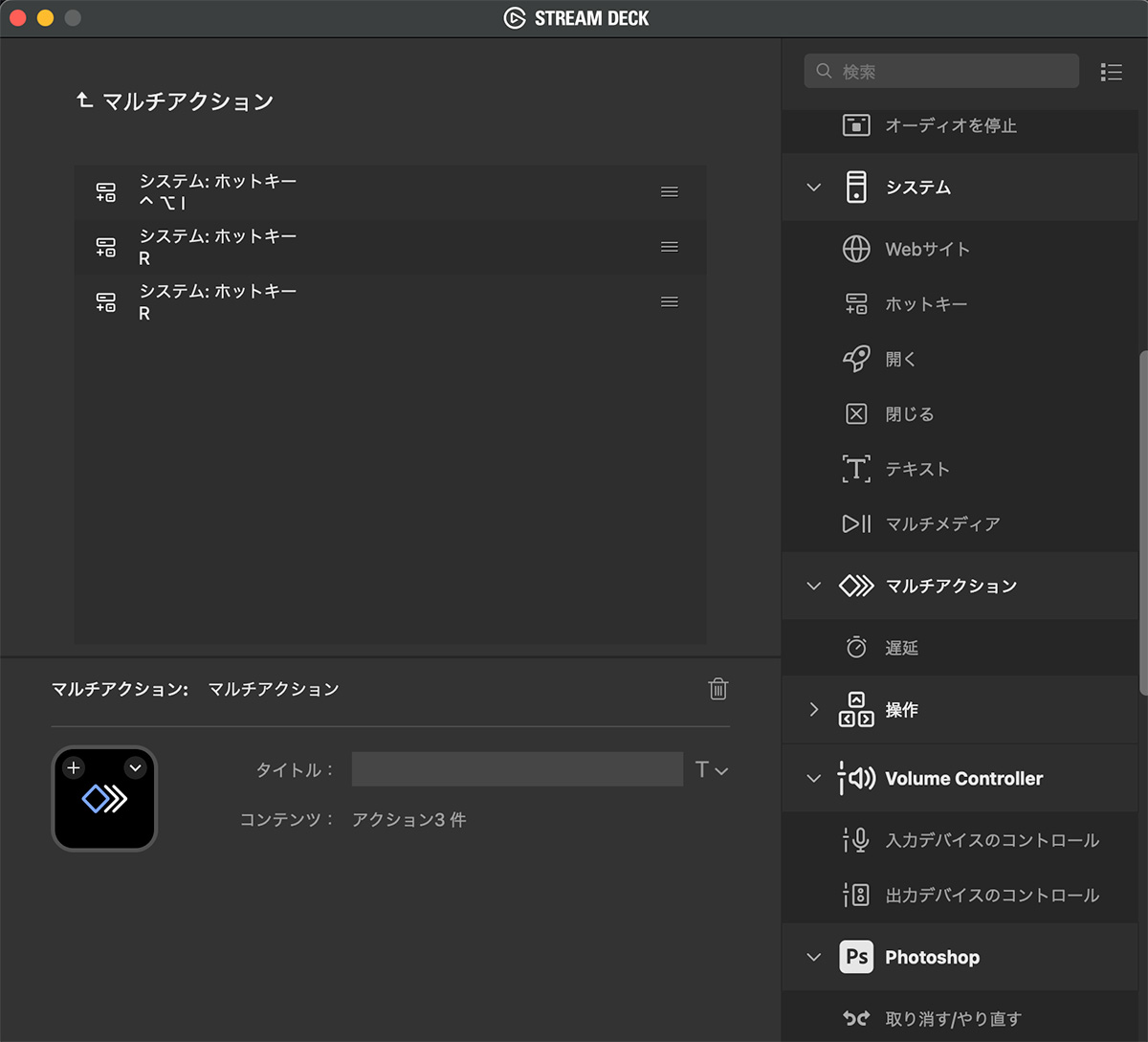The image size is (1148, 1042).
Task: Delete the multi action via trash icon
Action: [718, 689]
